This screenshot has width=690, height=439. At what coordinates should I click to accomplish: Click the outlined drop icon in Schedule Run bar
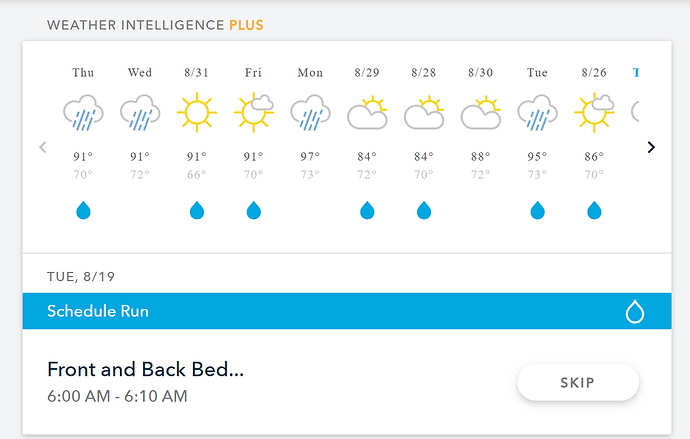(635, 311)
